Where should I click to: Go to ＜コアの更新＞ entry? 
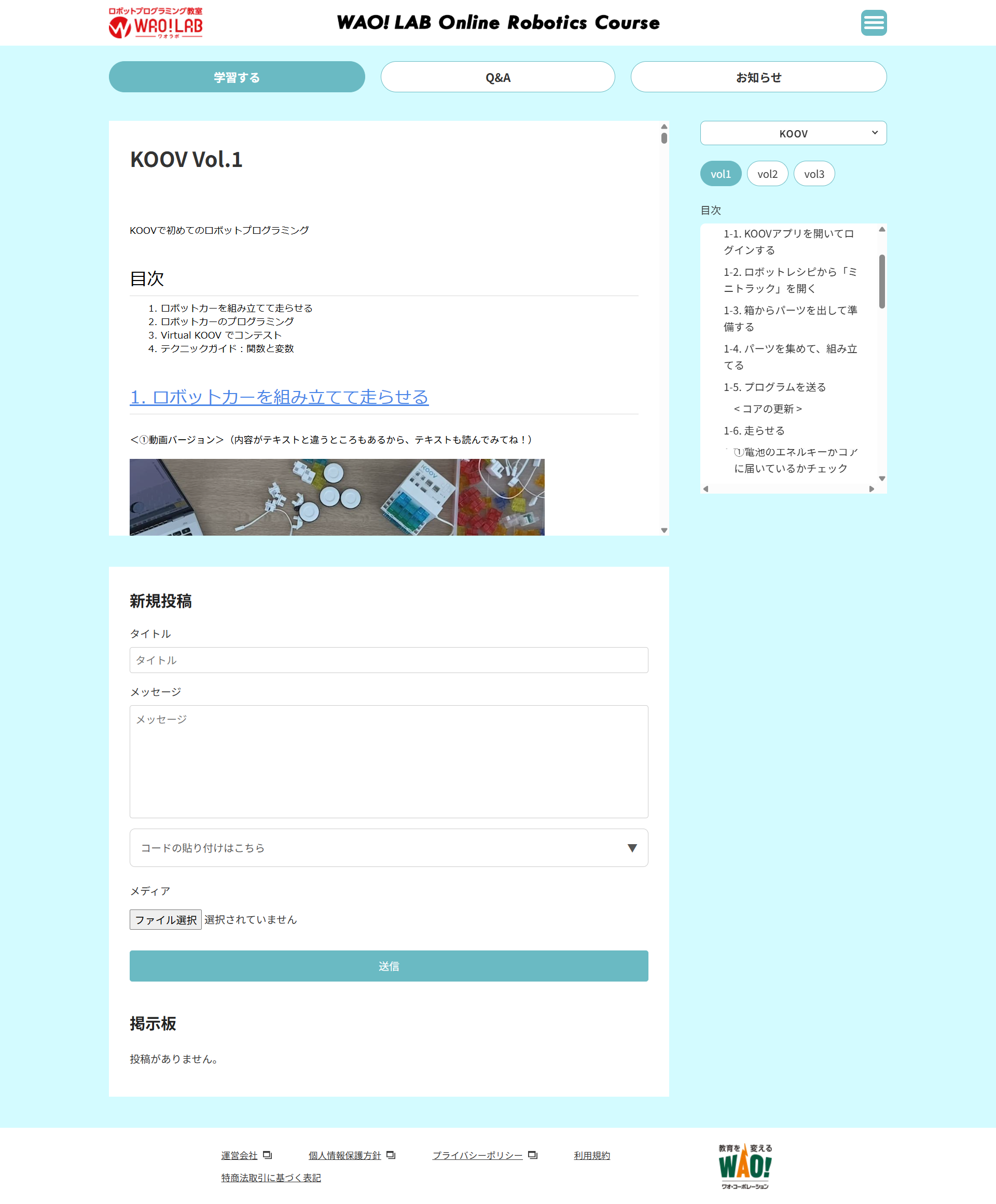(768, 409)
